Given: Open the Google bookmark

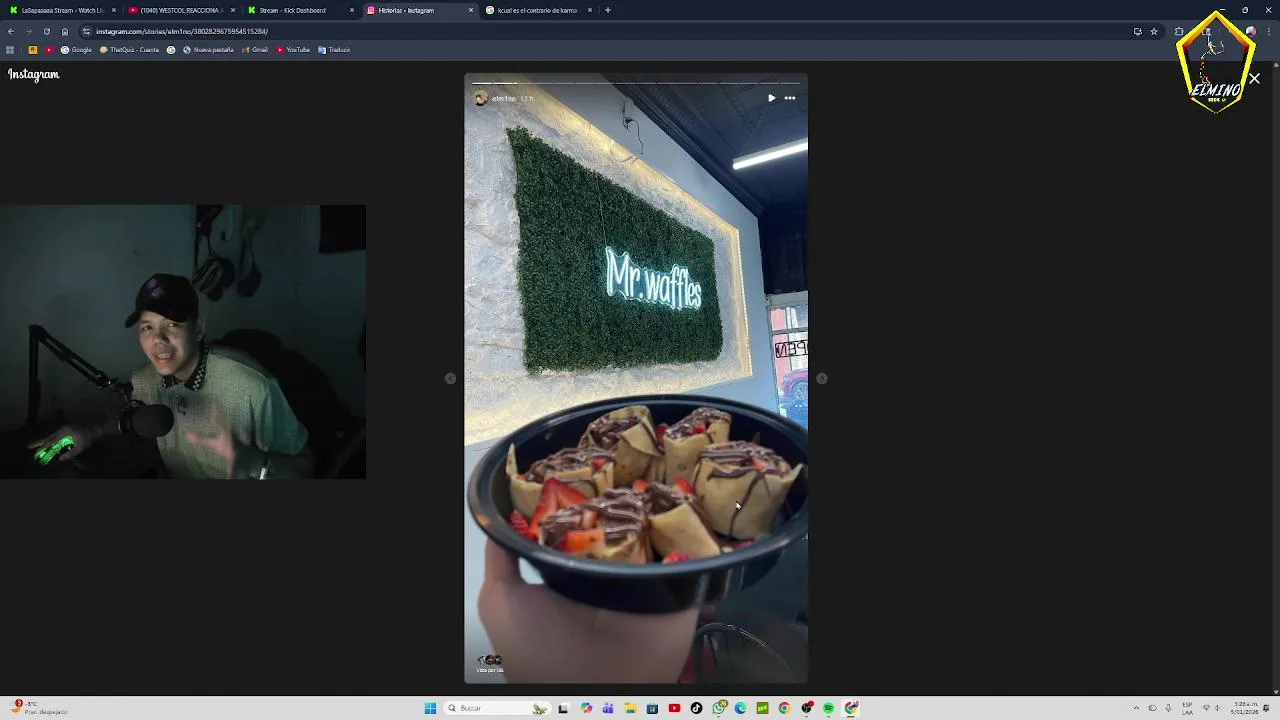Looking at the screenshot, I should click(x=76, y=50).
